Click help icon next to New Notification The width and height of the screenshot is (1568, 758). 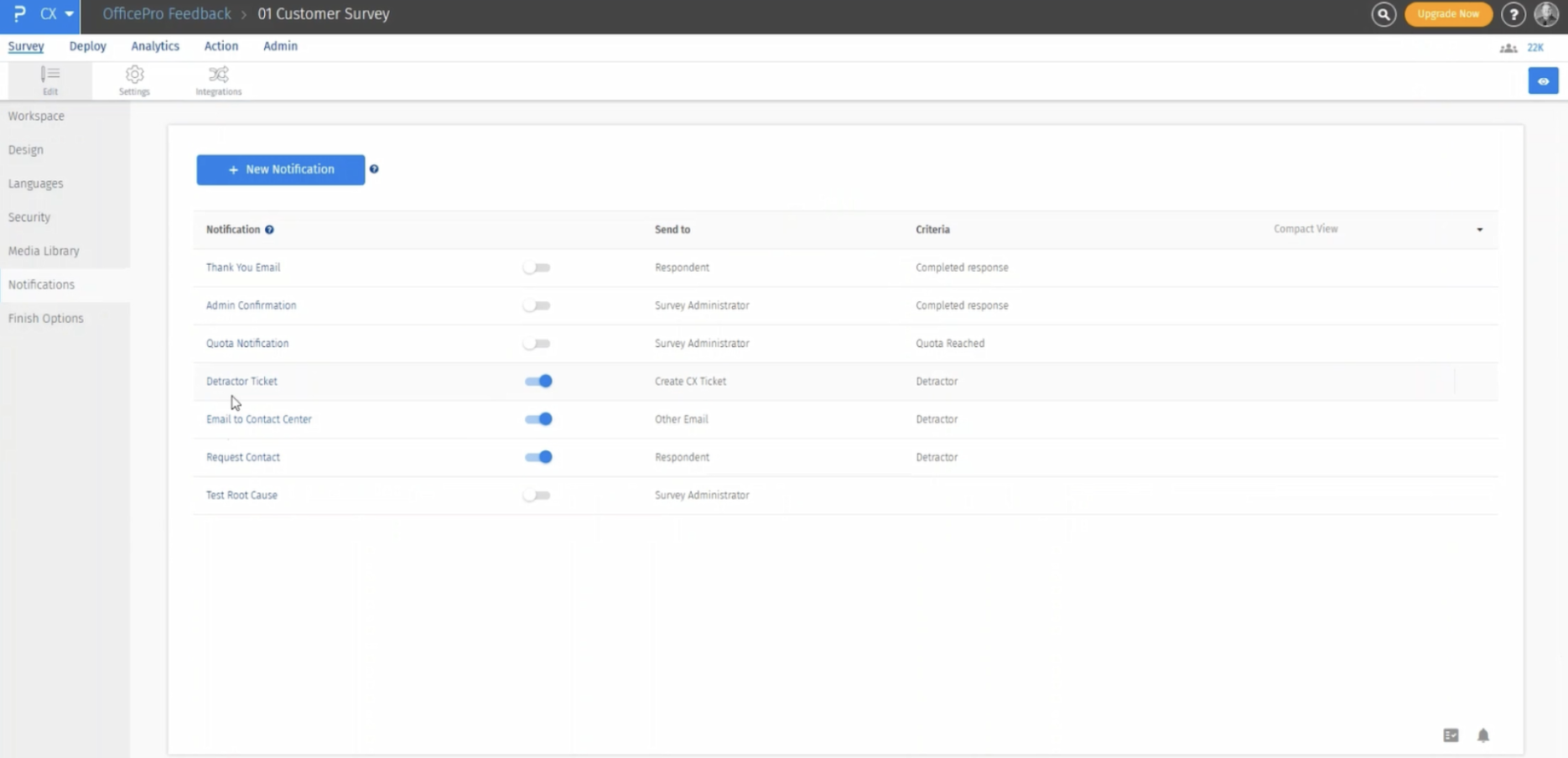coord(374,169)
